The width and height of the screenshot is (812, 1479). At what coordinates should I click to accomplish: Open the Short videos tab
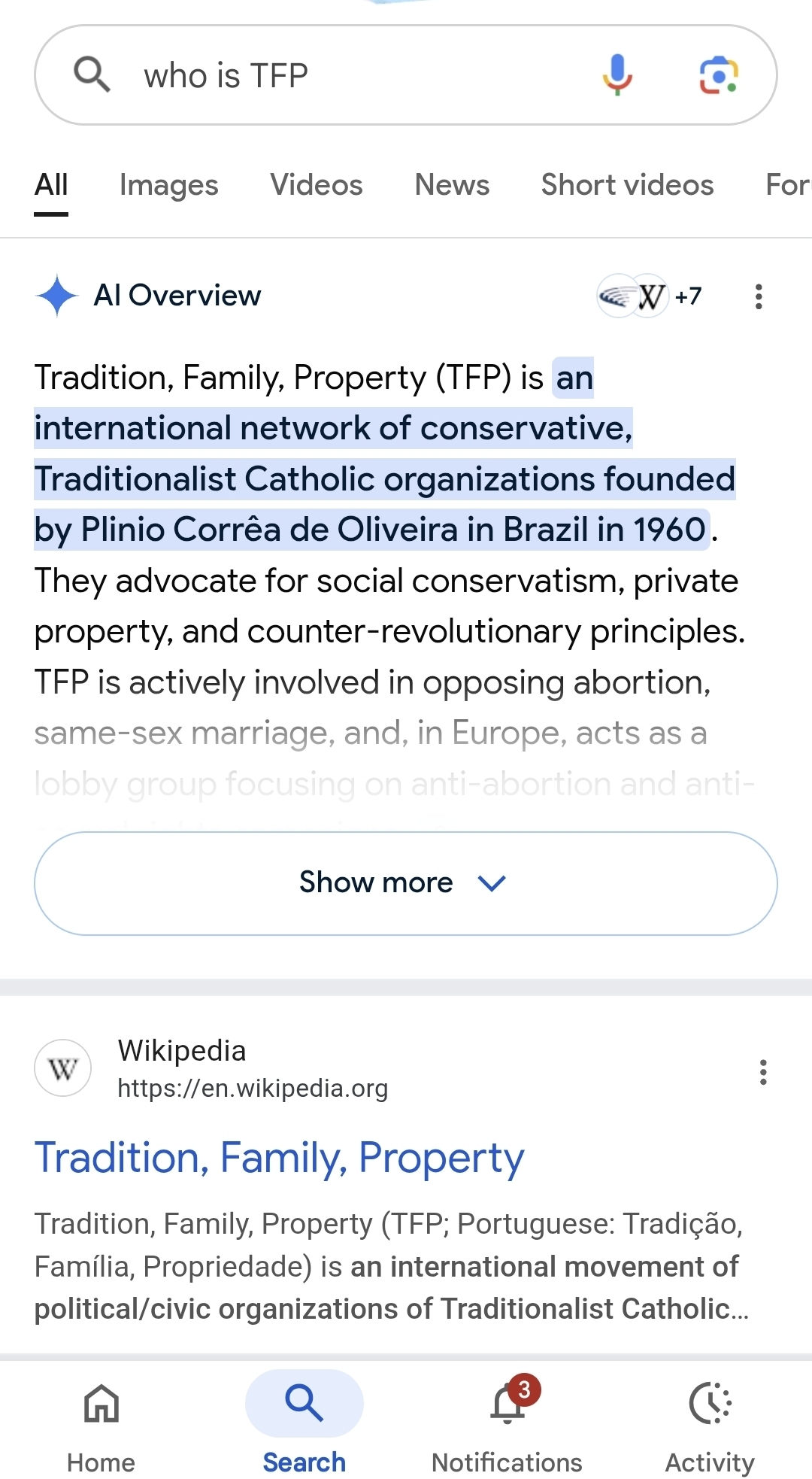click(x=627, y=185)
